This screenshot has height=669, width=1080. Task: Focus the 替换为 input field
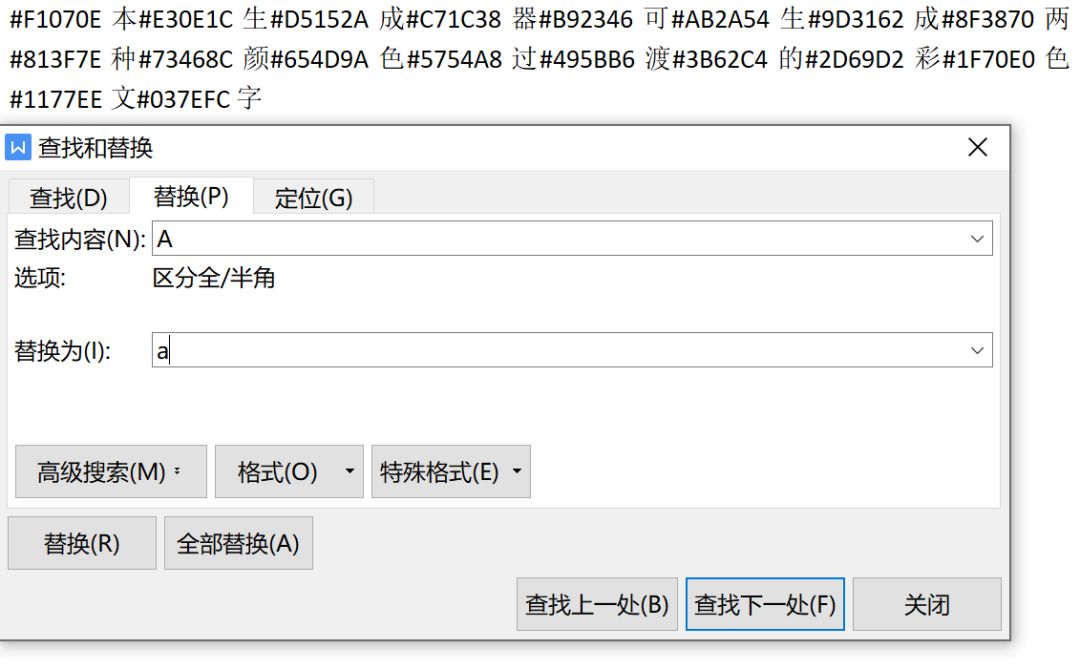[x=560, y=351]
